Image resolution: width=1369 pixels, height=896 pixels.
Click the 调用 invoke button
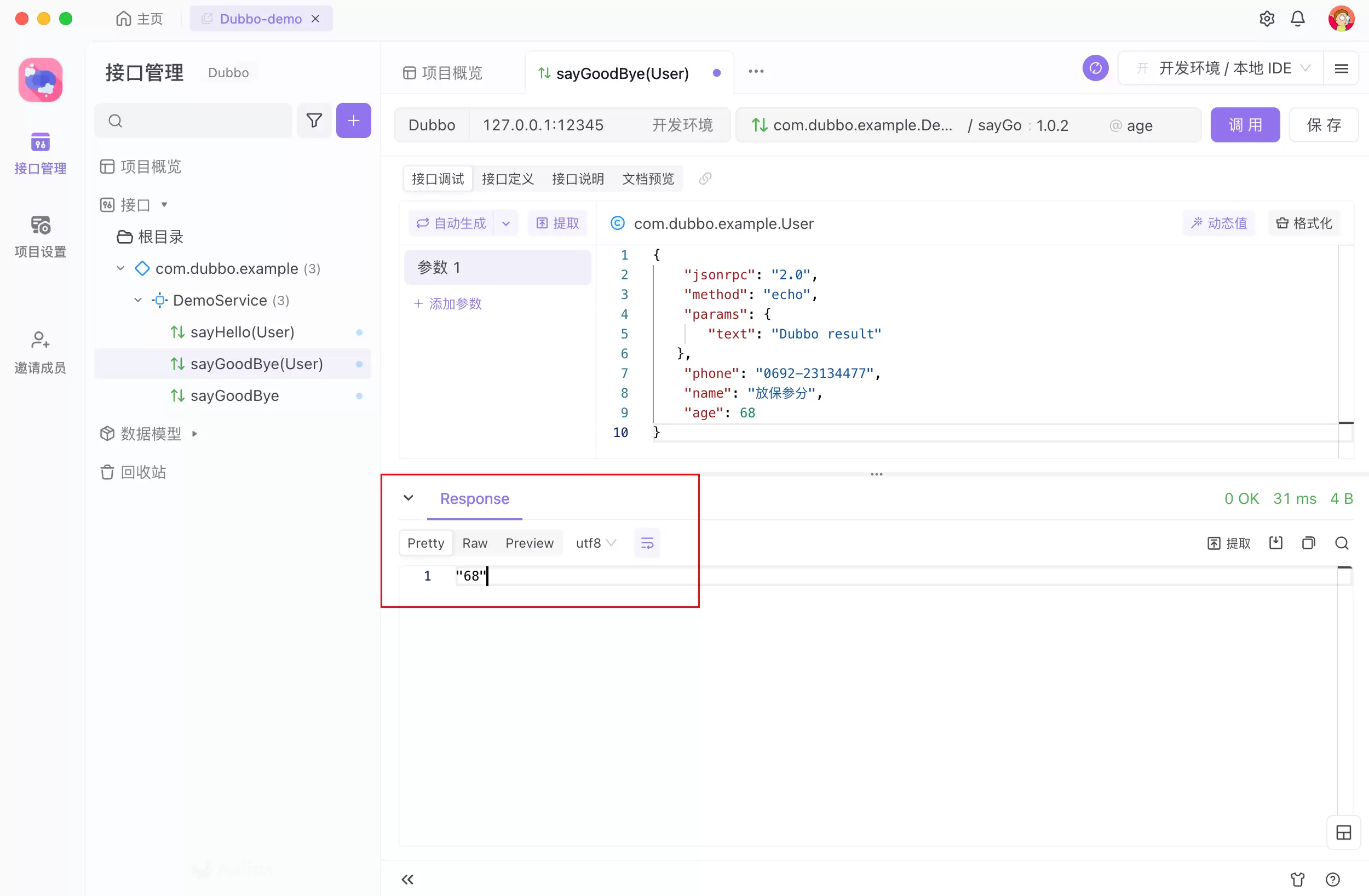1245,125
